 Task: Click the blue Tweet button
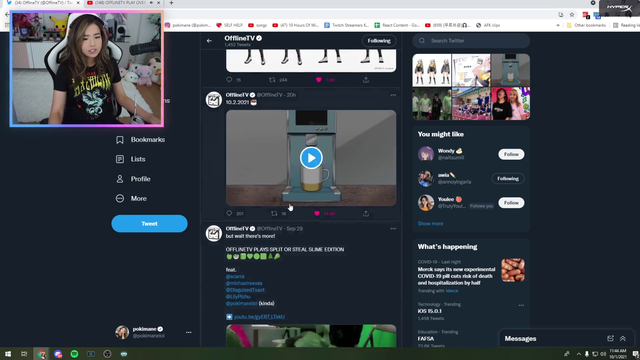(149, 224)
